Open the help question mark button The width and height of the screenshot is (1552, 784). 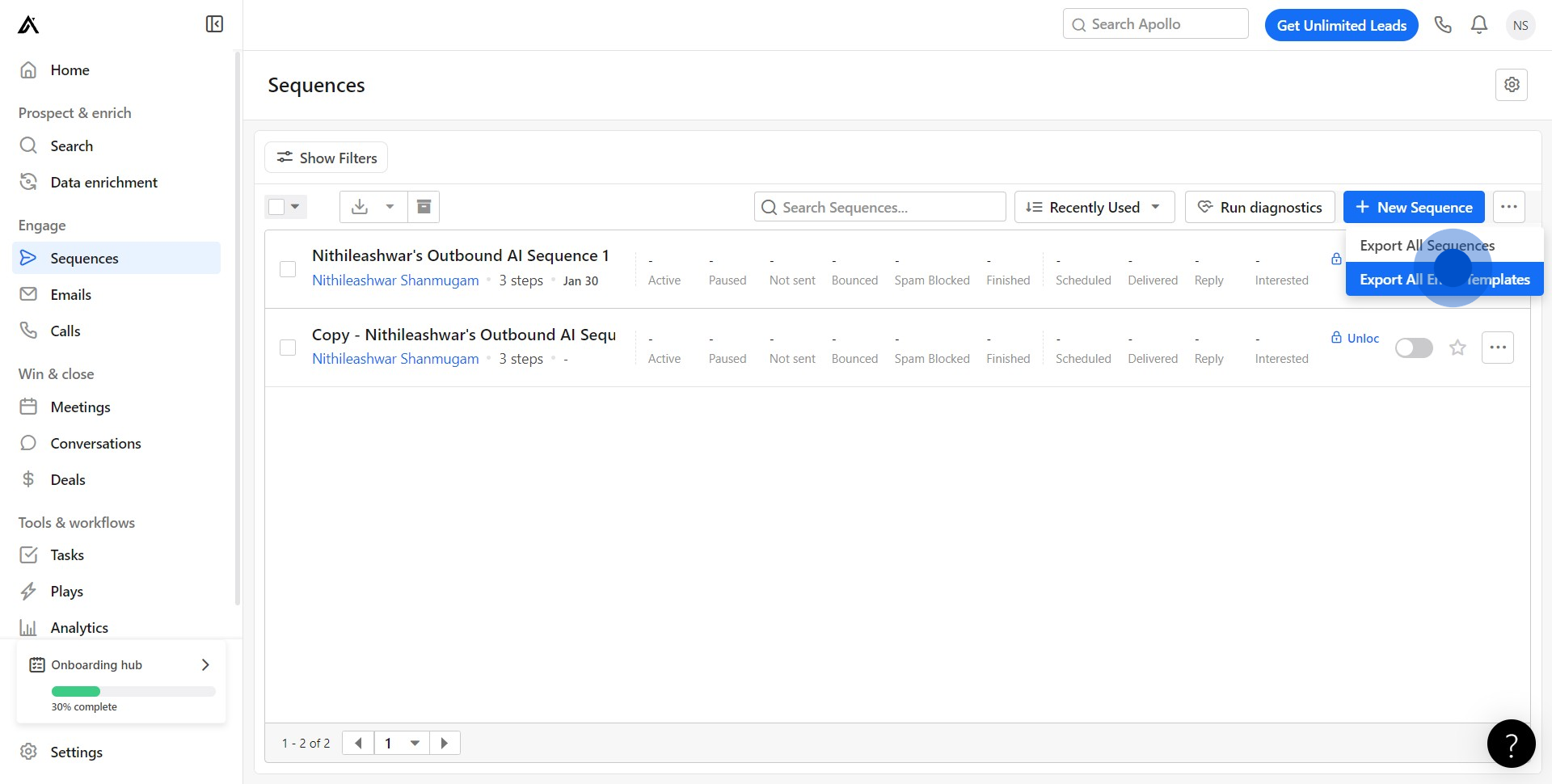(x=1511, y=744)
